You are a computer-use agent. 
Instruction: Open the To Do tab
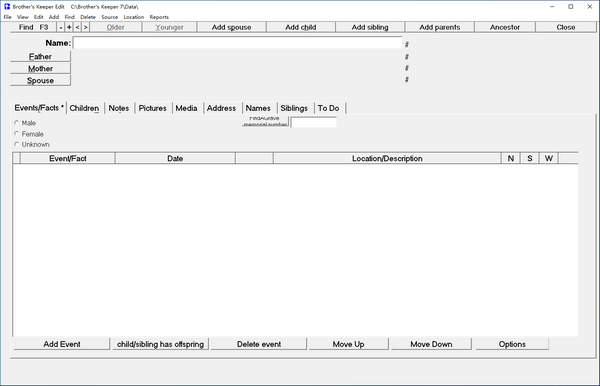point(328,108)
